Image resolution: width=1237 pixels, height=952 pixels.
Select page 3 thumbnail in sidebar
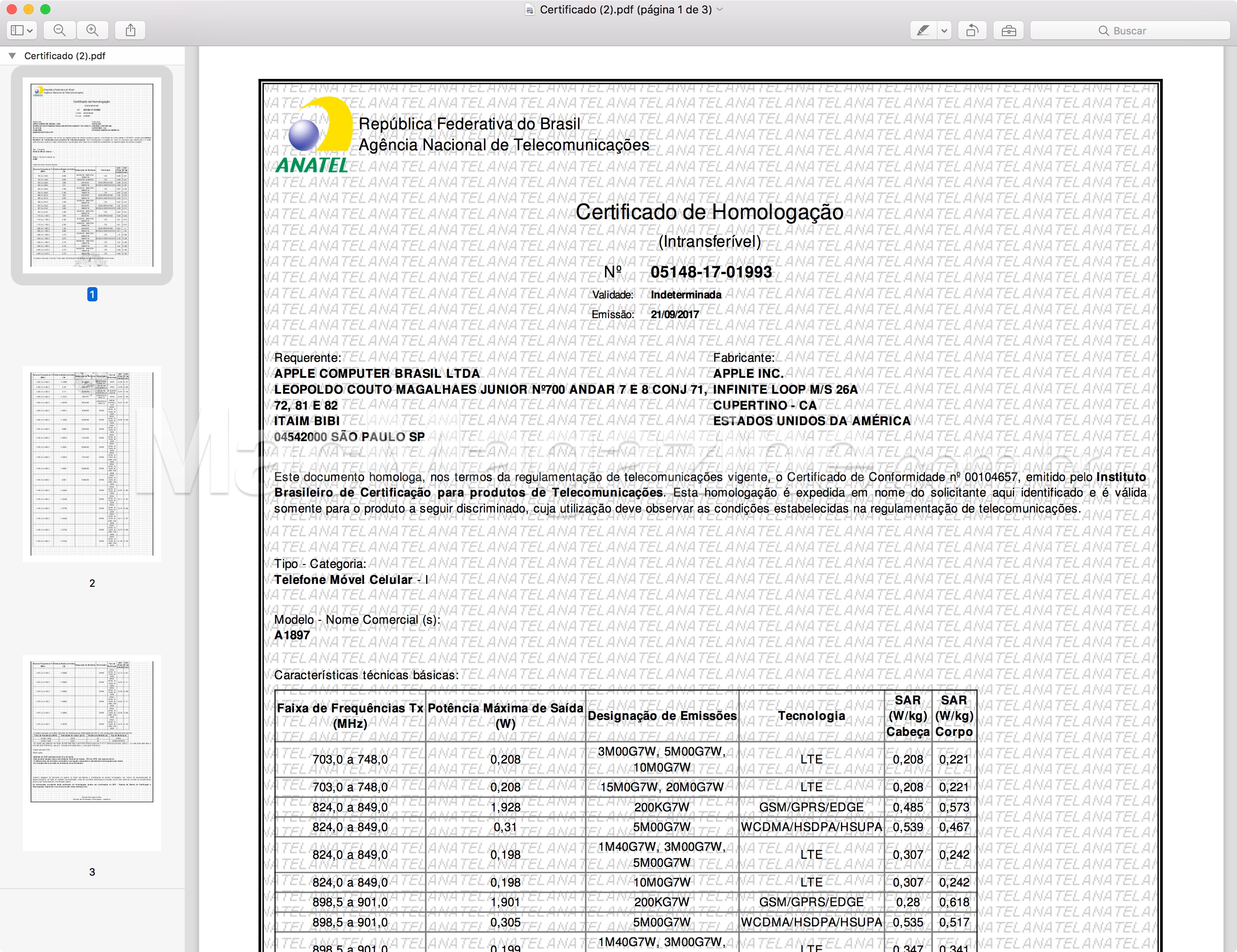tap(92, 753)
